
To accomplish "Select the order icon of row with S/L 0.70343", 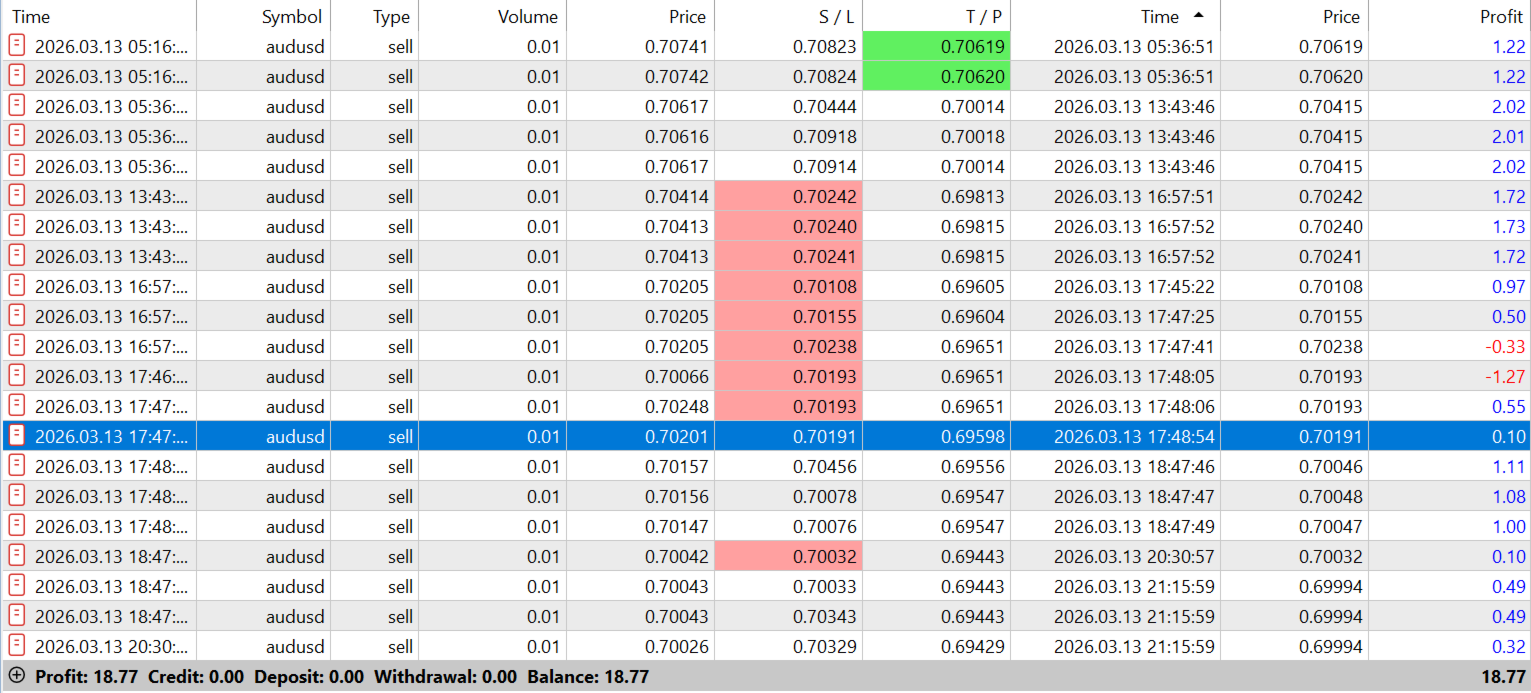I will click(x=17, y=616).
